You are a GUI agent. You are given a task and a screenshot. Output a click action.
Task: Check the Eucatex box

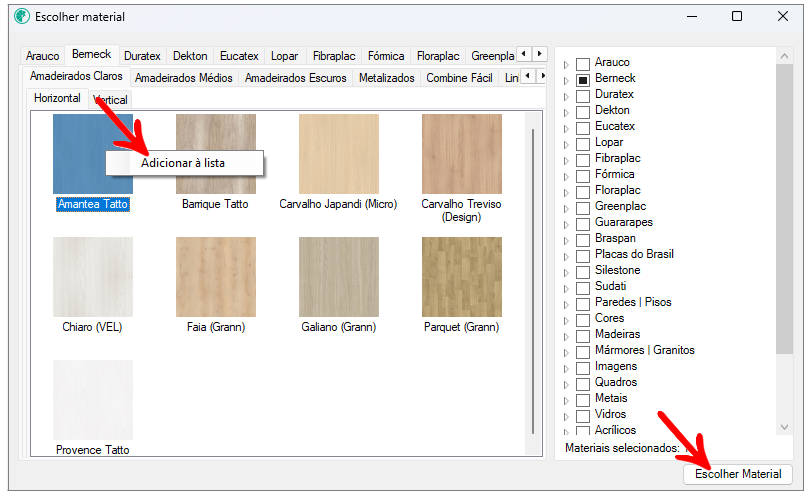[x=583, y=129]
